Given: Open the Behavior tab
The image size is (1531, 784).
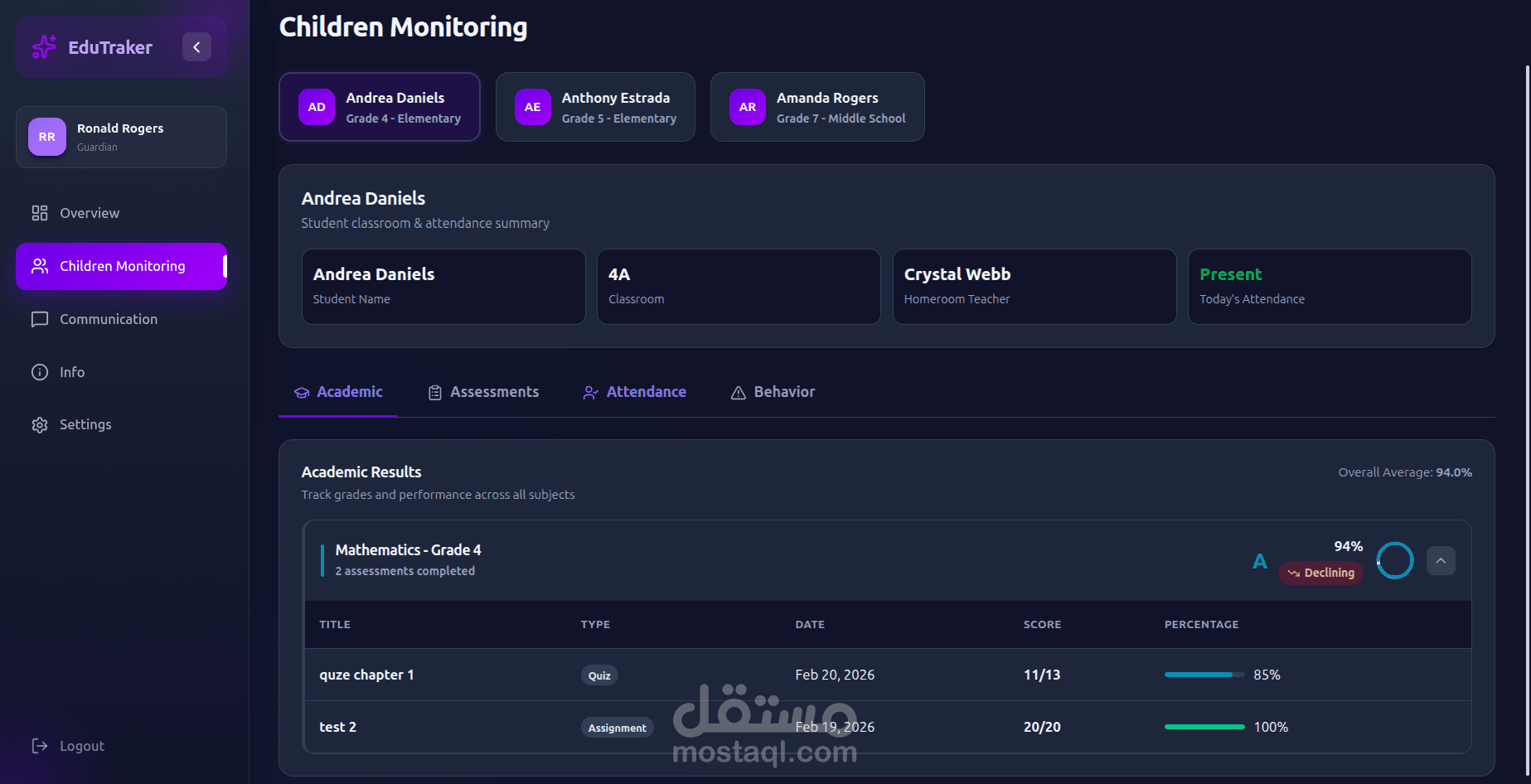Looking at the screenshot, I should click(773, 392).
